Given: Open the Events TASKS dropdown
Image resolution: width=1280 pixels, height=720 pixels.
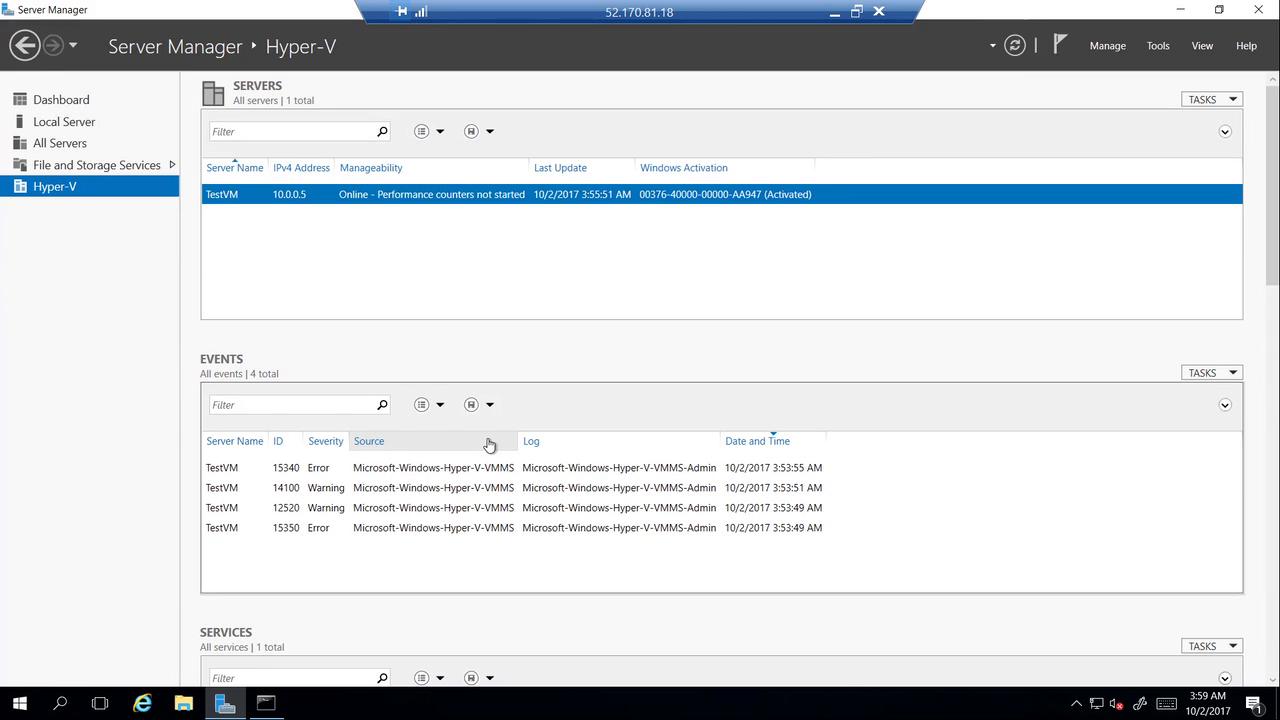Looking at the screenshot, I should coord(1212,372).
